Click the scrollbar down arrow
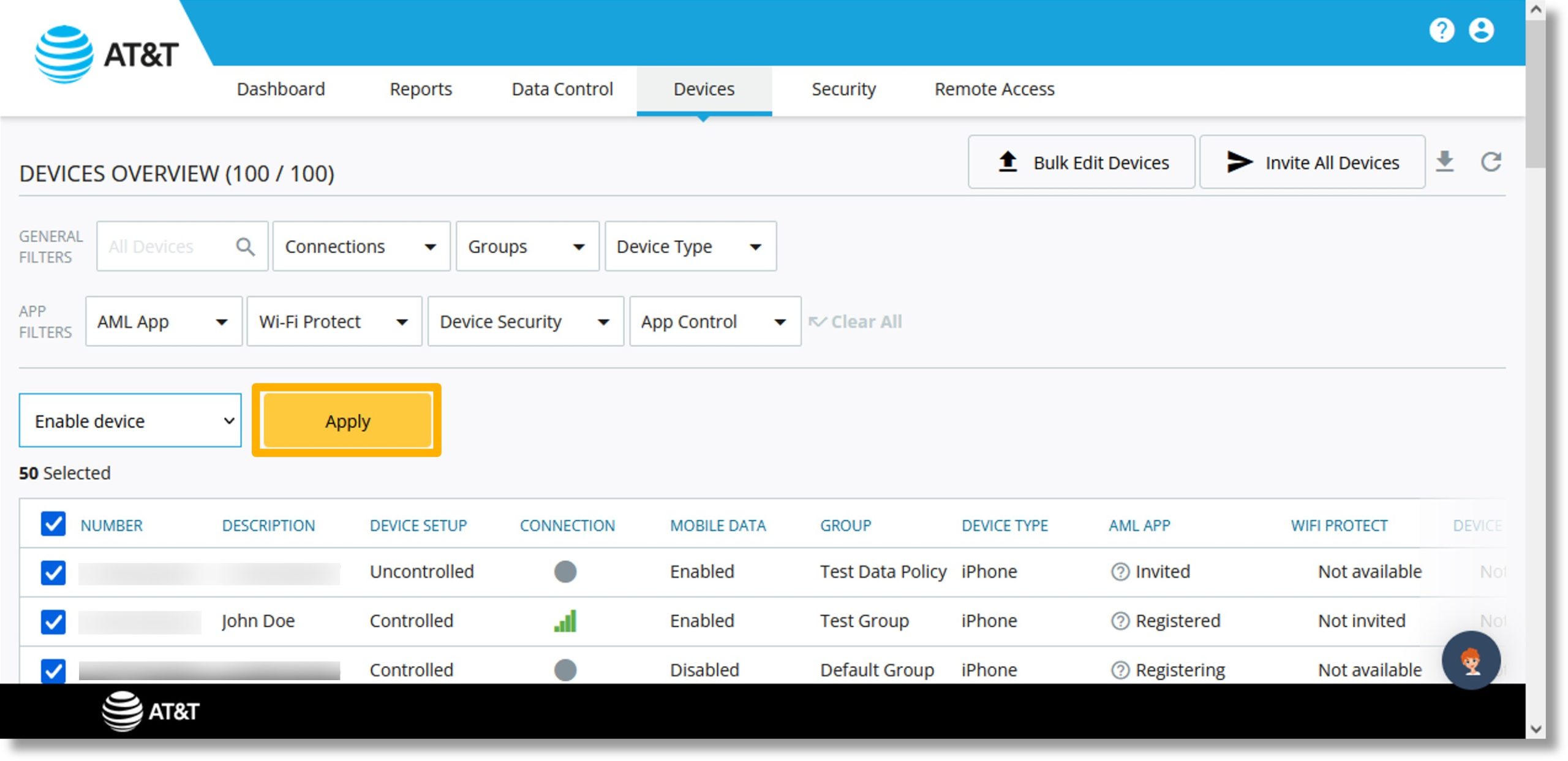Image resolution: width=1568 pixels, height=761 pixels. click(1535, 729)
